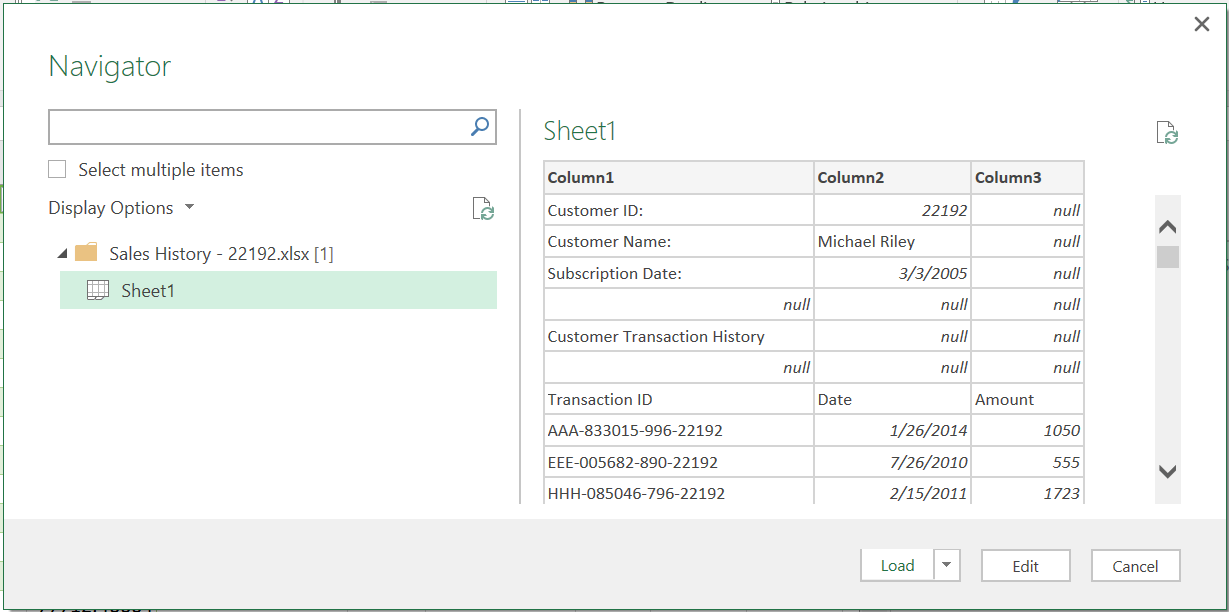Click the Sales History workbook folder icon

[86, 253]
